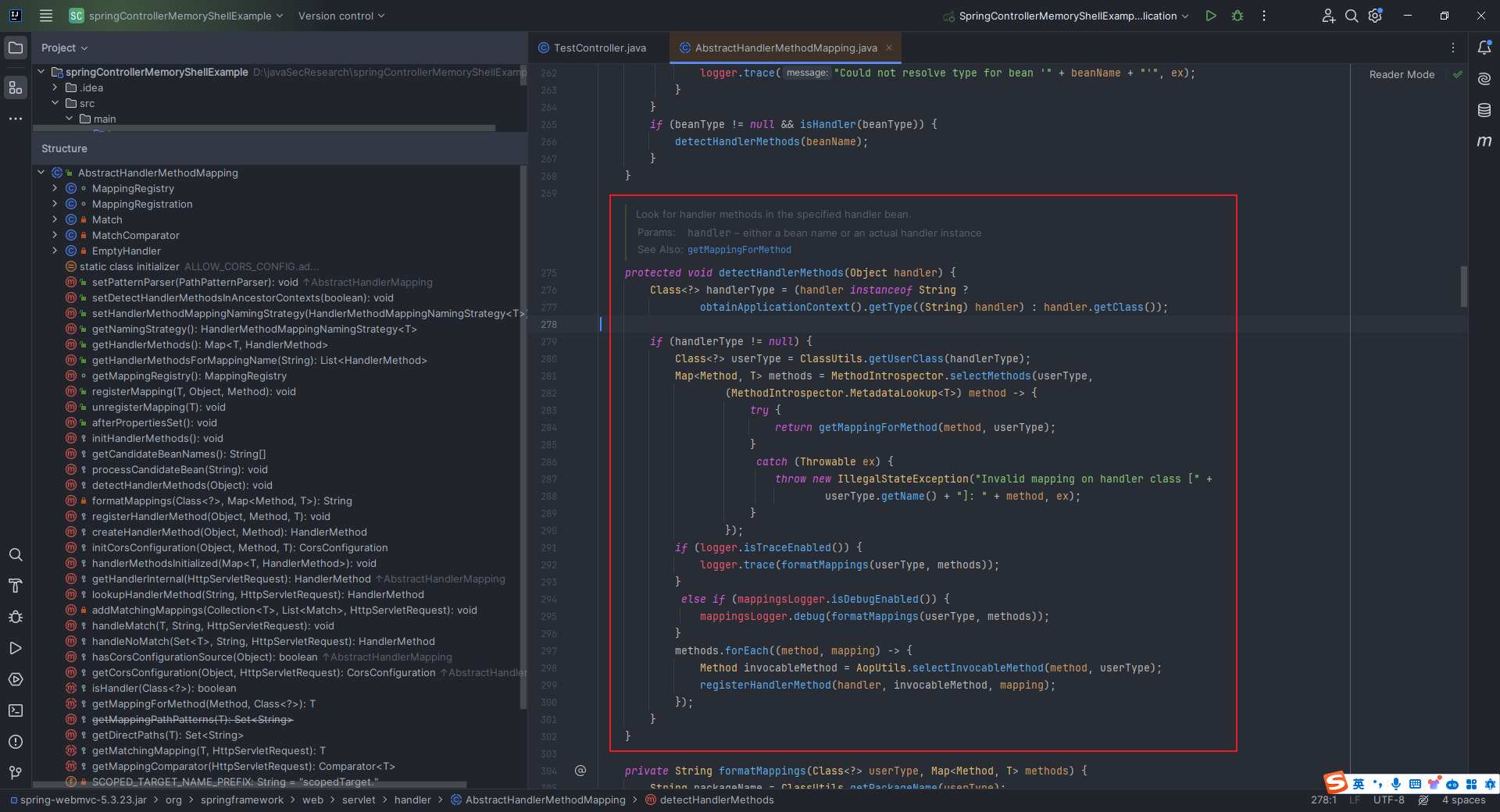Open the Debug tool window in left bar

[16, 617]
